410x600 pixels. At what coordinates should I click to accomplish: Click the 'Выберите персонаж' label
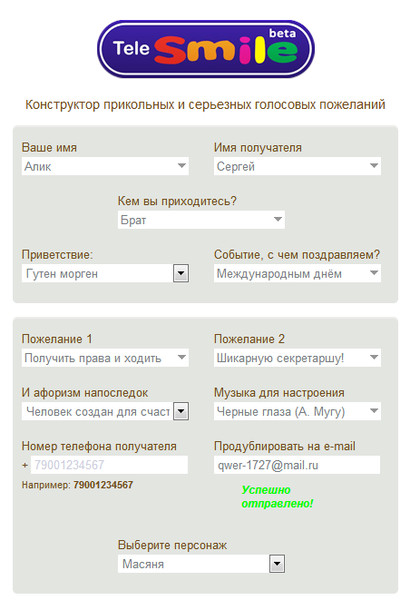click(172, 545)
